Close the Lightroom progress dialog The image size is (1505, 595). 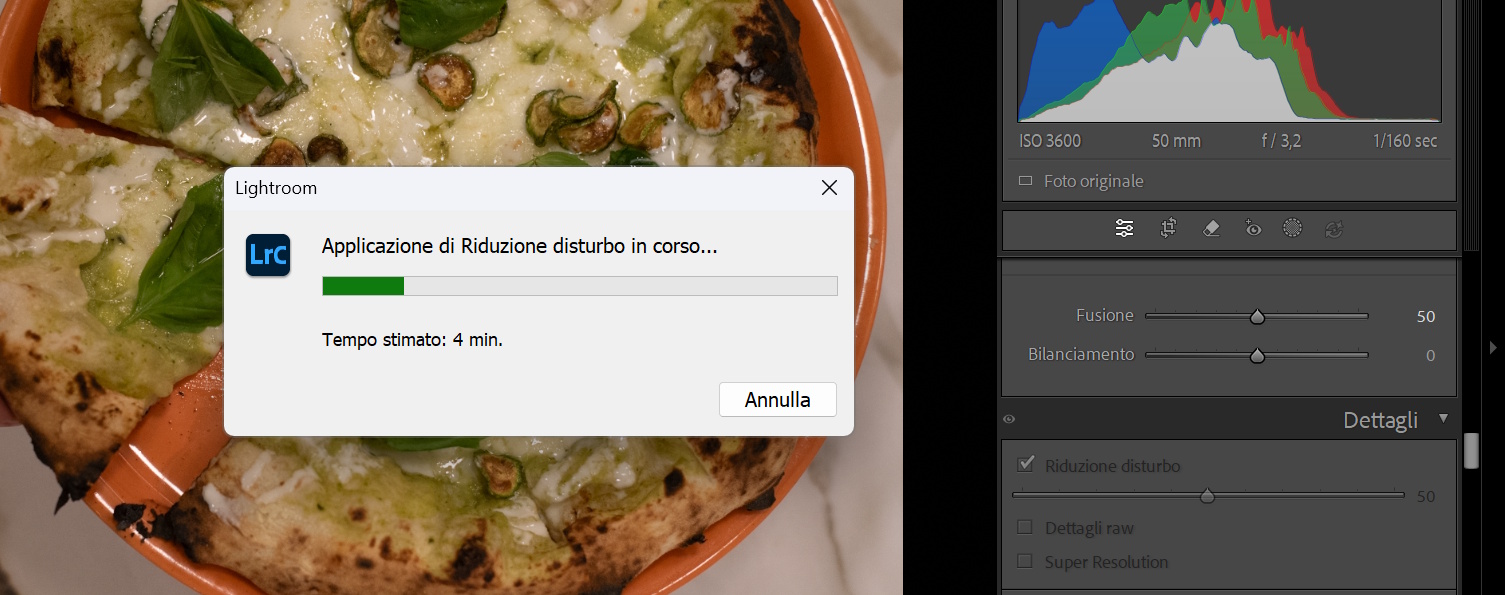[x=829, y=188]
